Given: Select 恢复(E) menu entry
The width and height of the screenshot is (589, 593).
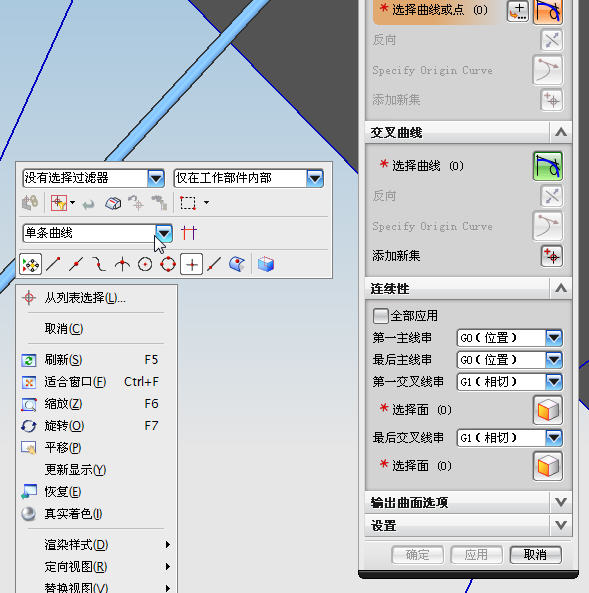Looking at the screenshot, I should point(96,492).
